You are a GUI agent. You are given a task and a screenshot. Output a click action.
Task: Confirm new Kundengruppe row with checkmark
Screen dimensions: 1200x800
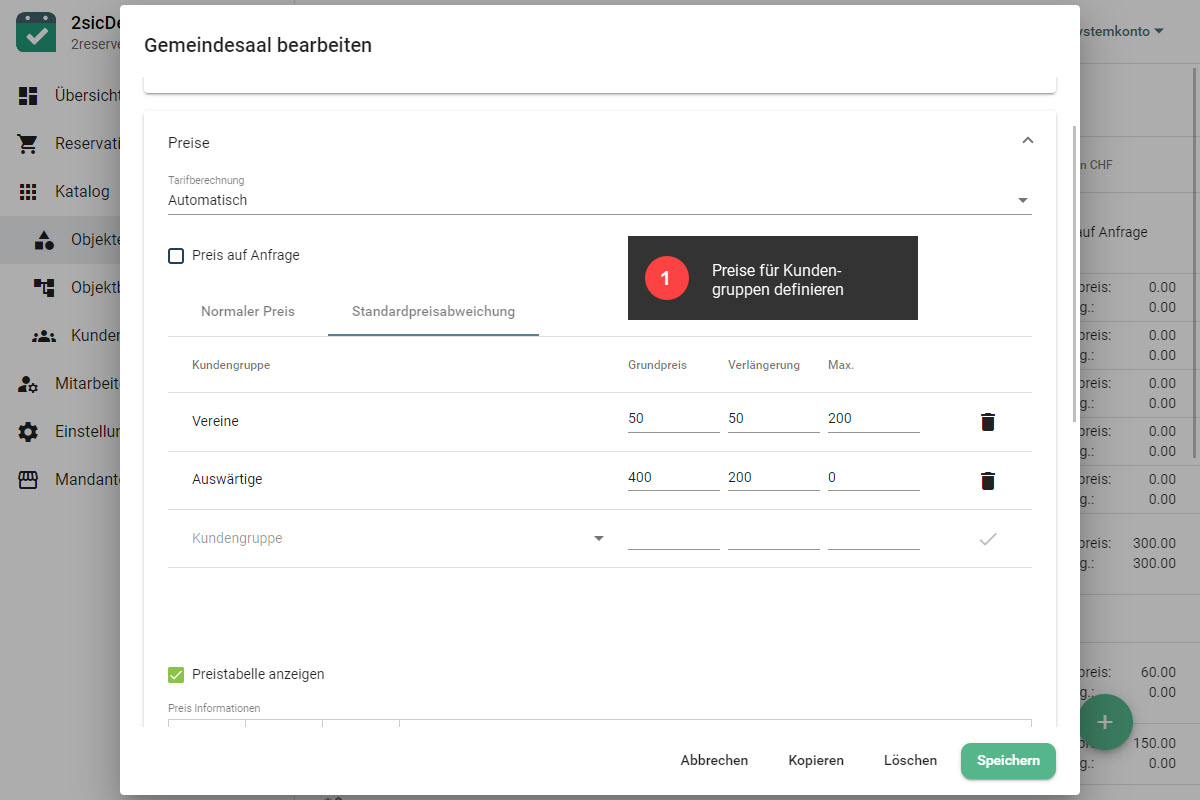[x=988, y=539]
